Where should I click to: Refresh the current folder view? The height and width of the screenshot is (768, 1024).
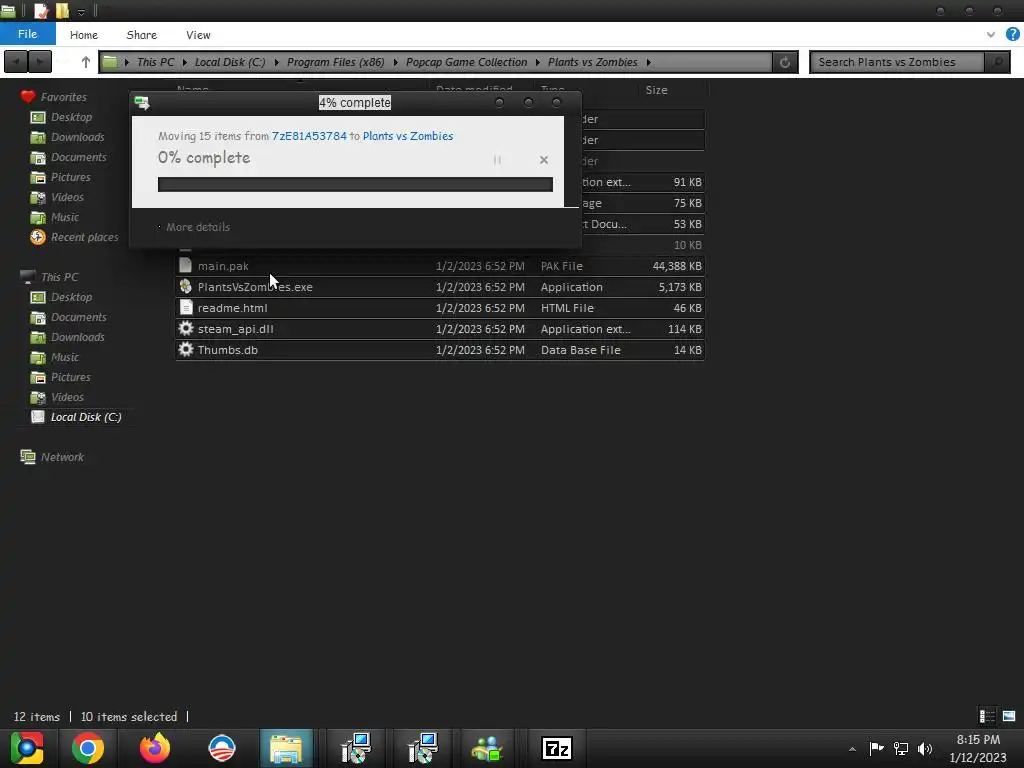coord(785,62)
